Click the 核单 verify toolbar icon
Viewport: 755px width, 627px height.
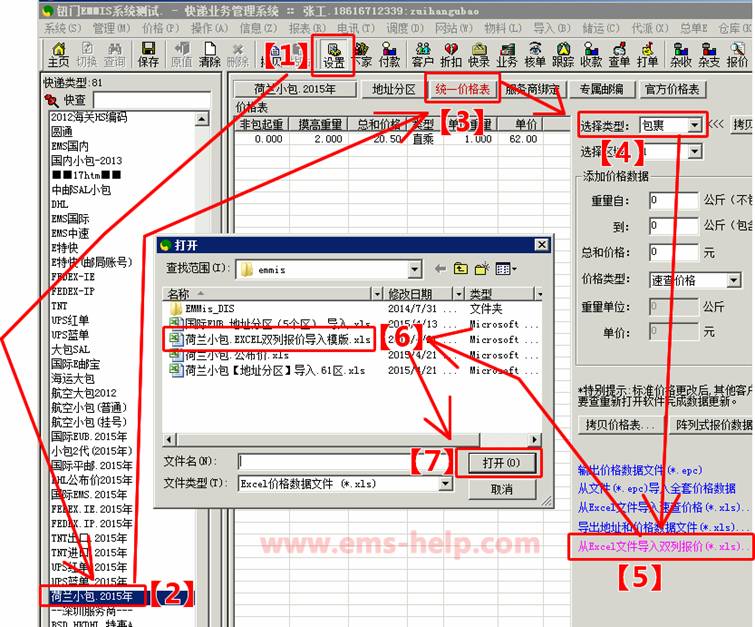coord(535,54)
